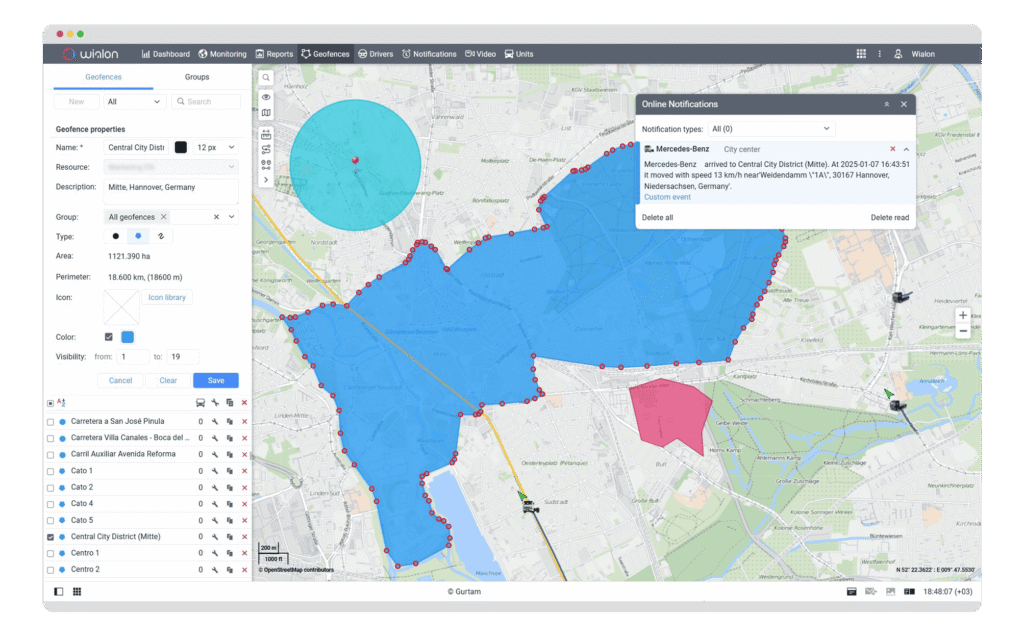Click the Delete all notifications link
Viewport: 1024px width, 643px height.
[657, 217]
